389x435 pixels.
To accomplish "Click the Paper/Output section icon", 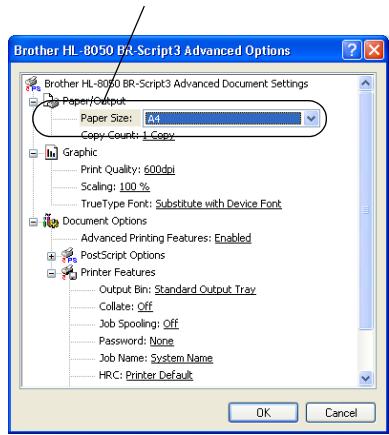I will coord(51,101).
